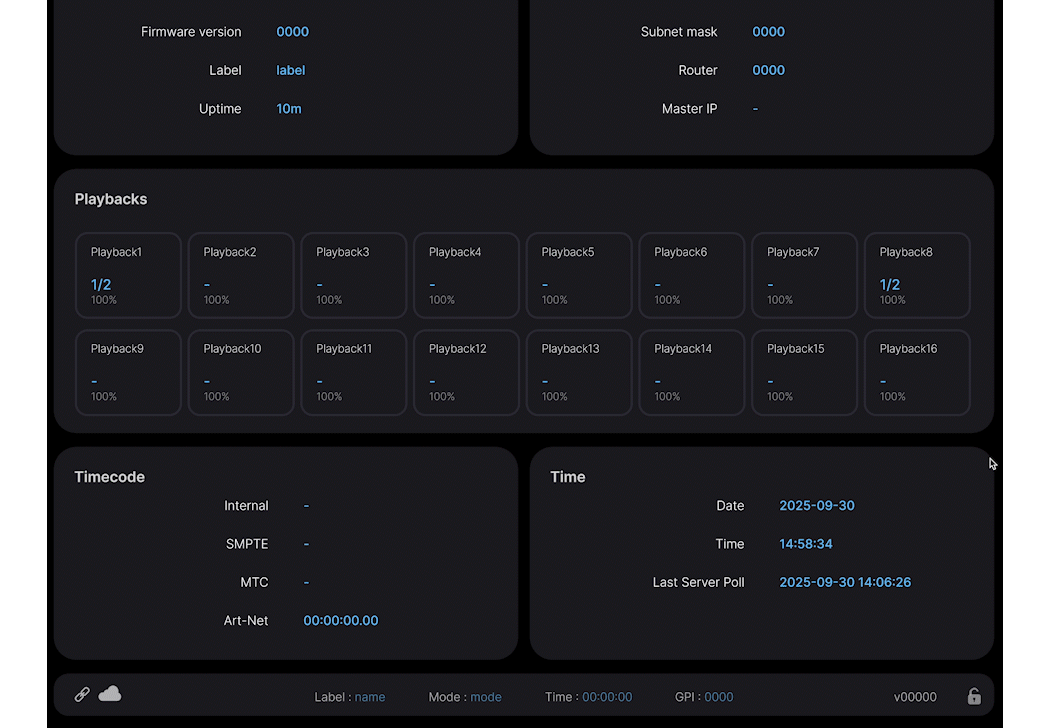Click the Firmware version value
The image size is (1050, 728).
pos(293,32)
